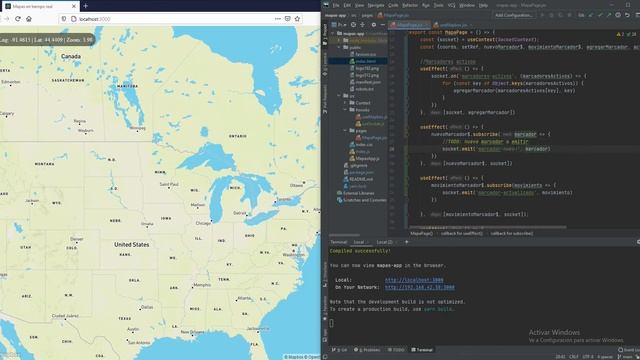Select the Local terminal session tab
640x360 pixels.
pos(361,242)
